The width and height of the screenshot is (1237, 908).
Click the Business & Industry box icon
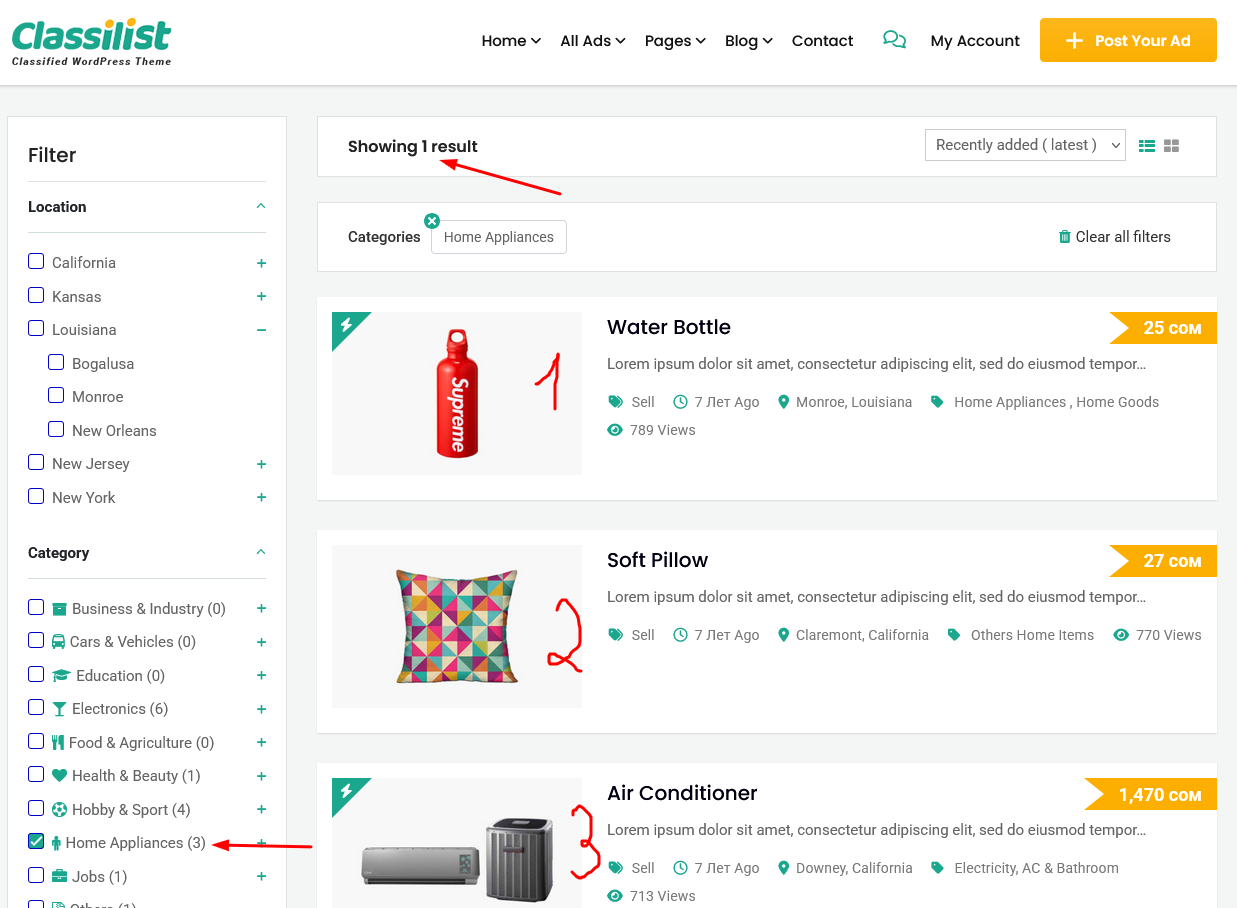pyautogui.click(x=59, y=609)
